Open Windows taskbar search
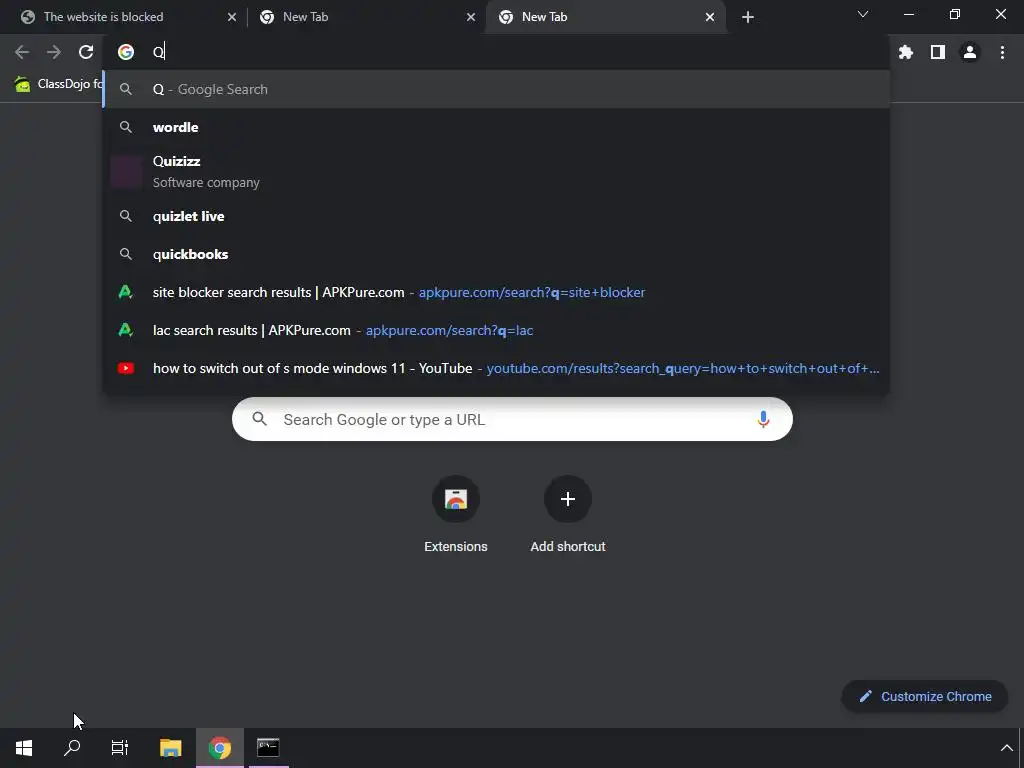The height and width of the screenshot is (768, 1024). tap(72, 748)
